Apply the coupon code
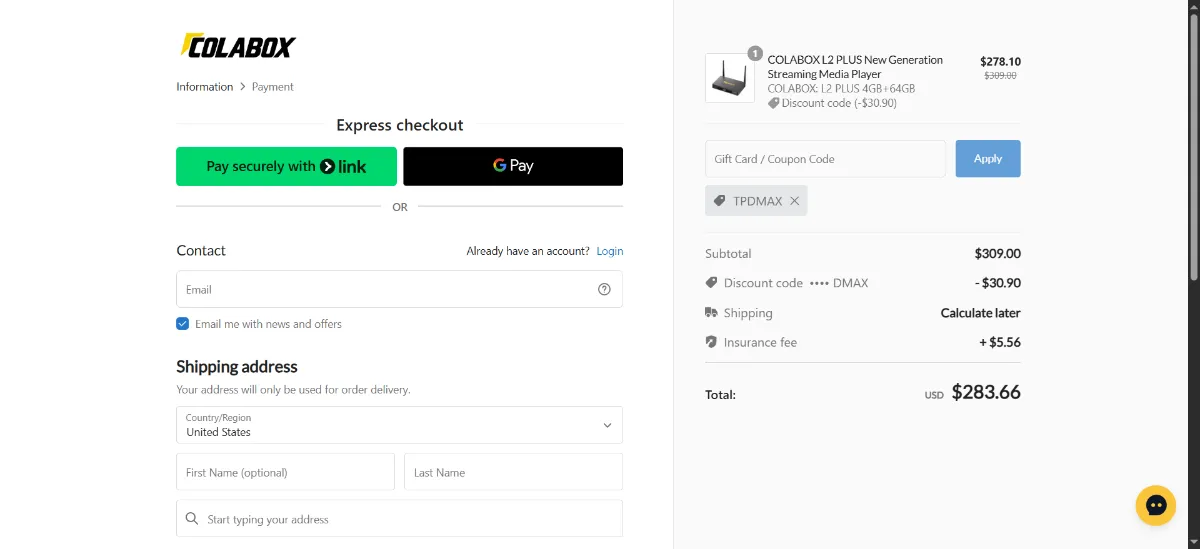The width and height of the screenshot is (1200, 549). coord(988,159)
